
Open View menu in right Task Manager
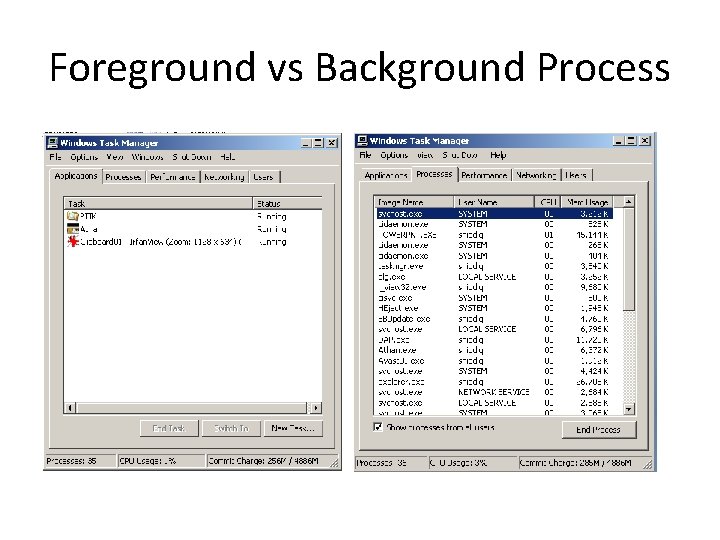(425, 155)
